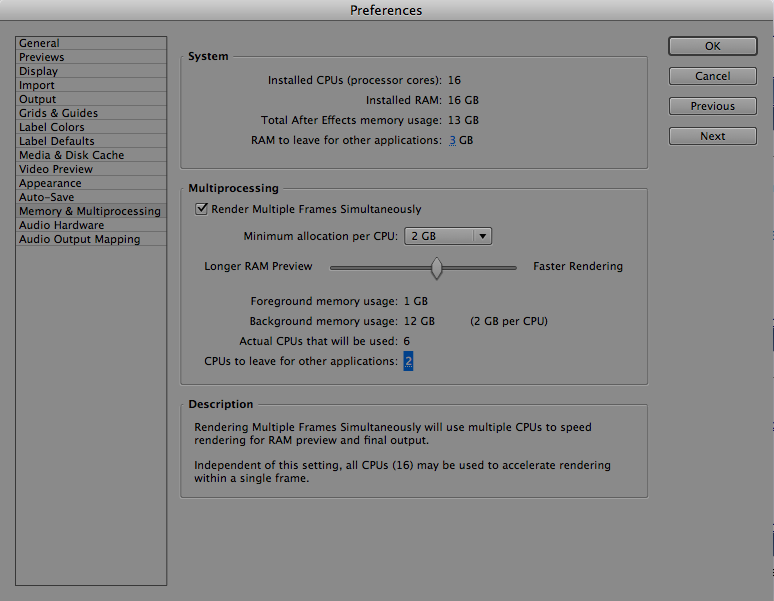Image resolution: width=774 pixels, height=601 pixels.
Task: Uncheck Render Multiple Frames Simultaneously checkbox
Action: coord(202,210)
